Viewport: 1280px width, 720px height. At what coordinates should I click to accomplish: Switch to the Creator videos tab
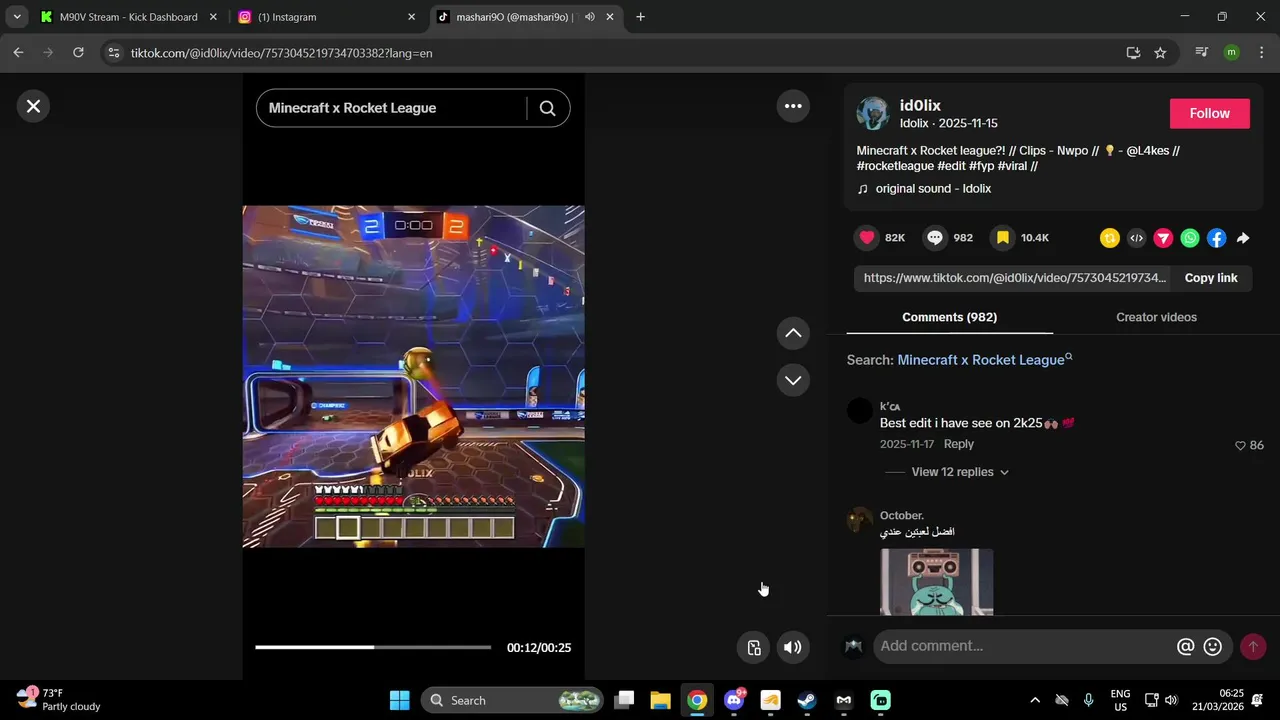point(1156,317)
